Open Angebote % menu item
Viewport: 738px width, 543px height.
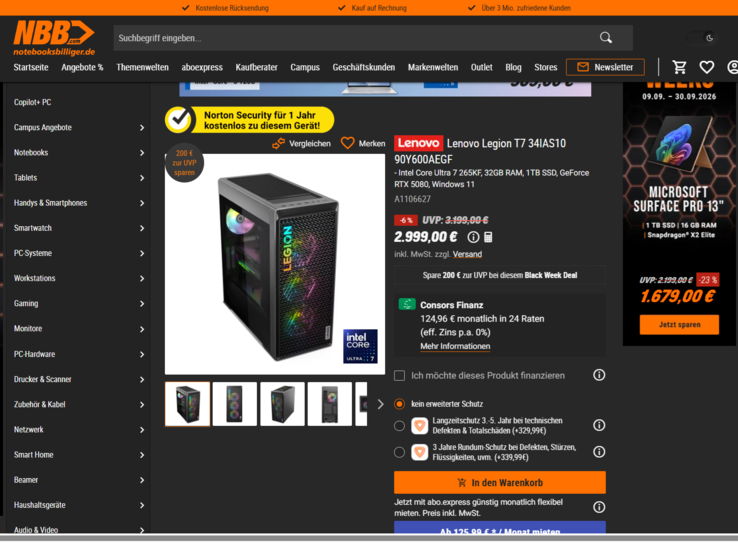[x=82, y=67]
